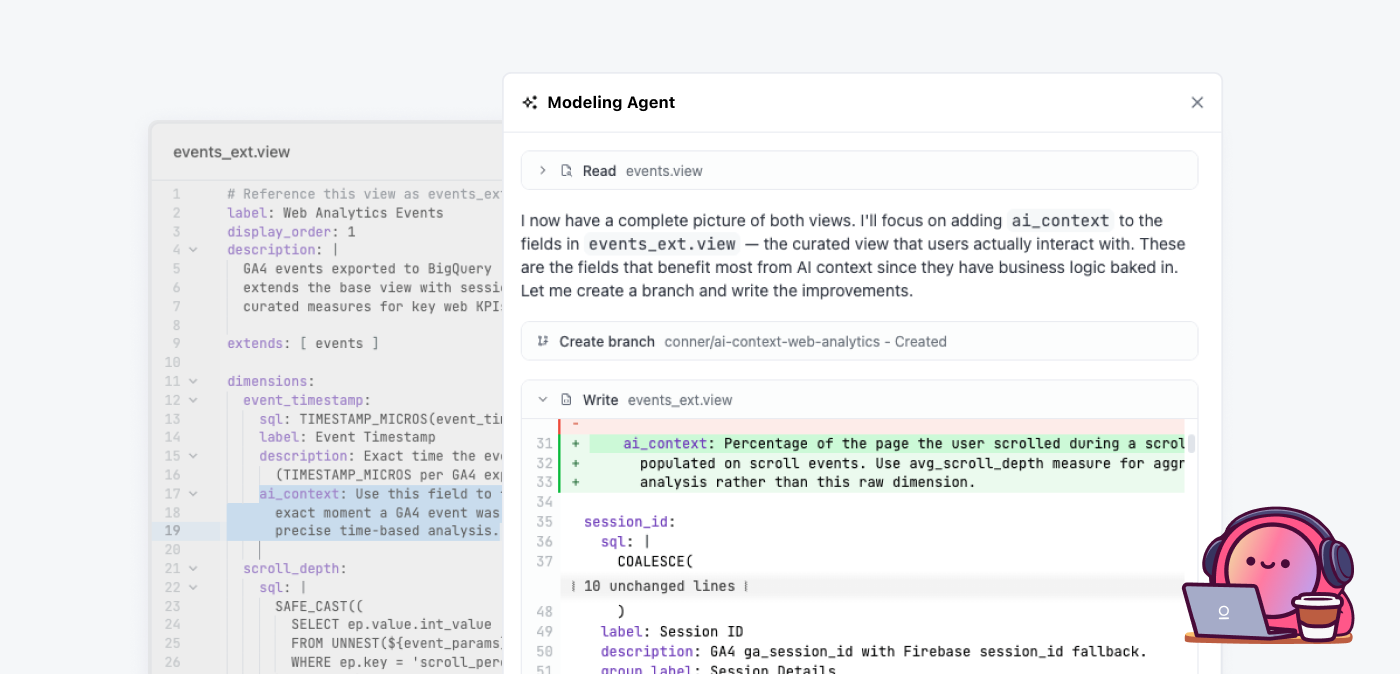Click the inline ai_context code chip
The image size is (1400, 674).
(x=1060, y=221)
